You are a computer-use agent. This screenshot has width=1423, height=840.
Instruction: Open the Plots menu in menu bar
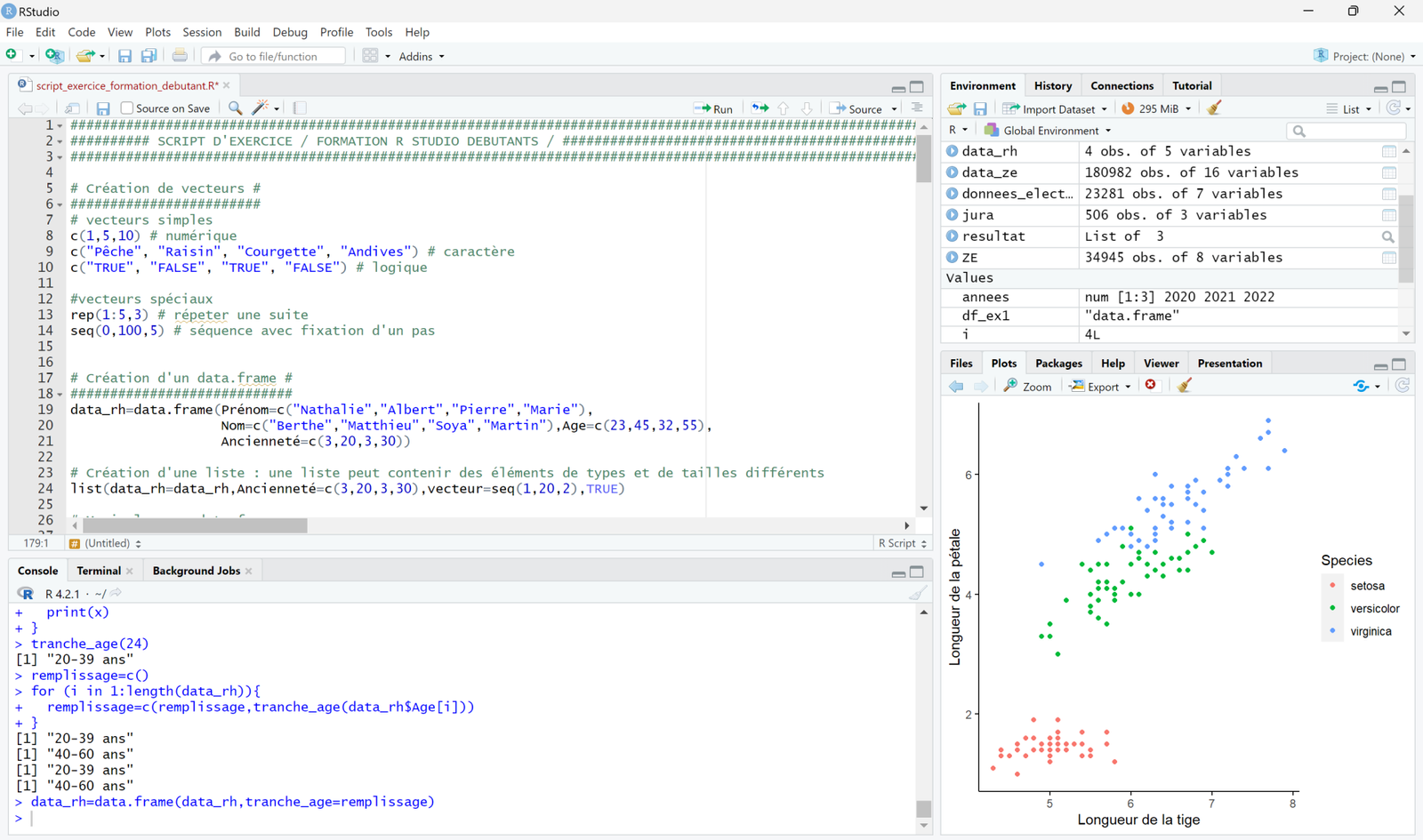(x=157, y=32)
